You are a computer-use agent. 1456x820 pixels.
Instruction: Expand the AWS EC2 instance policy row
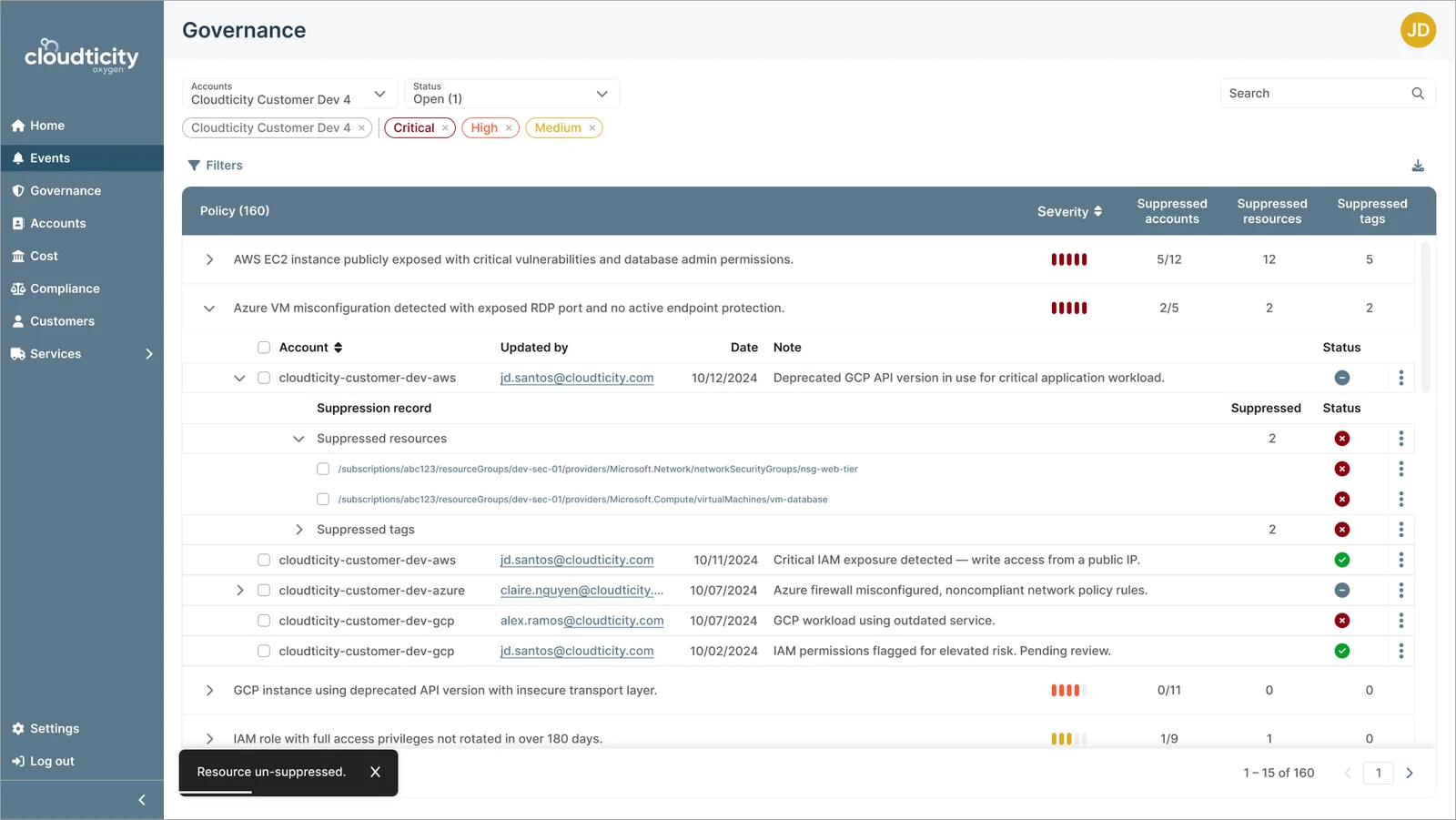click(x=209, y=259)
